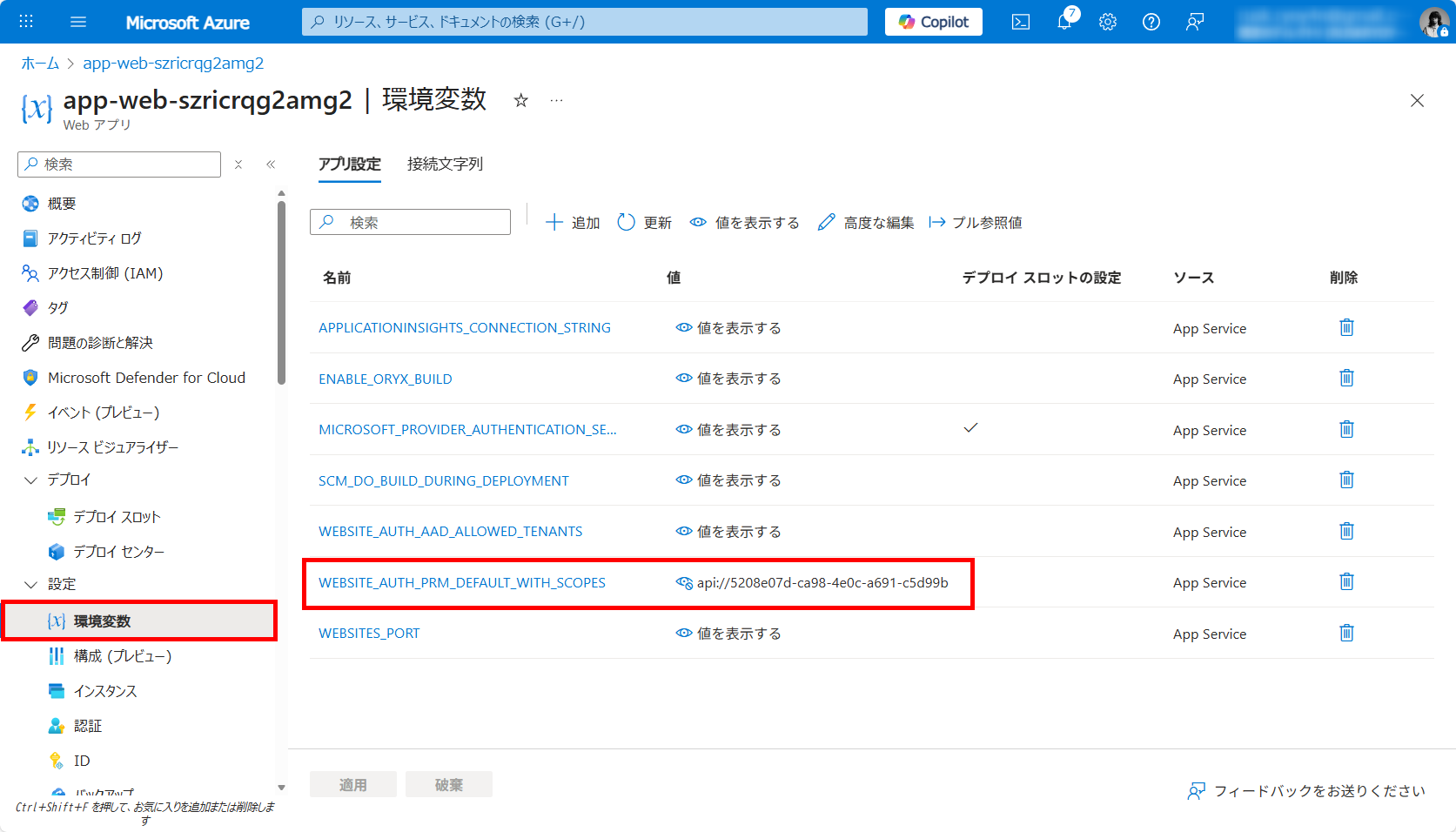Open the WEBSITE_AUTH_AAD_ALLOWED_TENANTS setting link
This screenshot has height=832, width=1456.
450,531
